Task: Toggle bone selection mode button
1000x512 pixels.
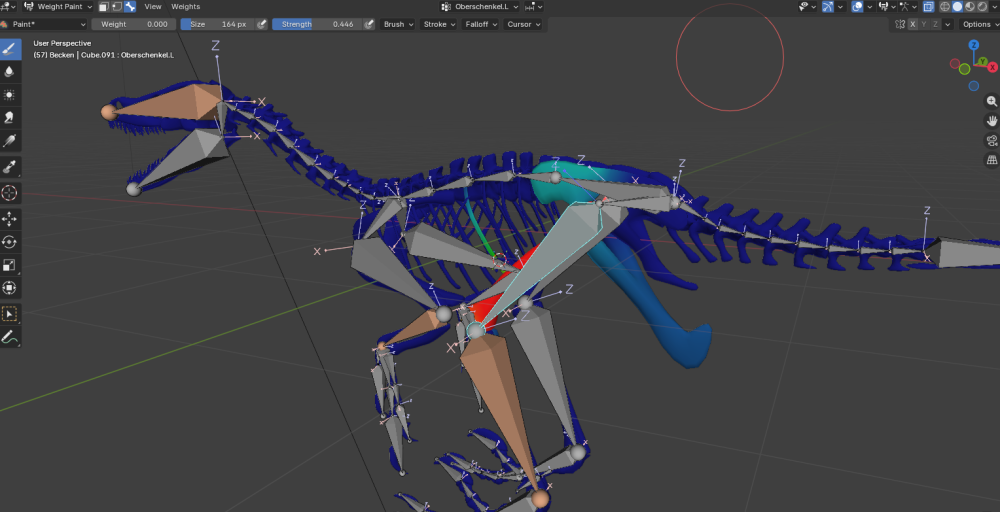Action: tap(130, 6)
